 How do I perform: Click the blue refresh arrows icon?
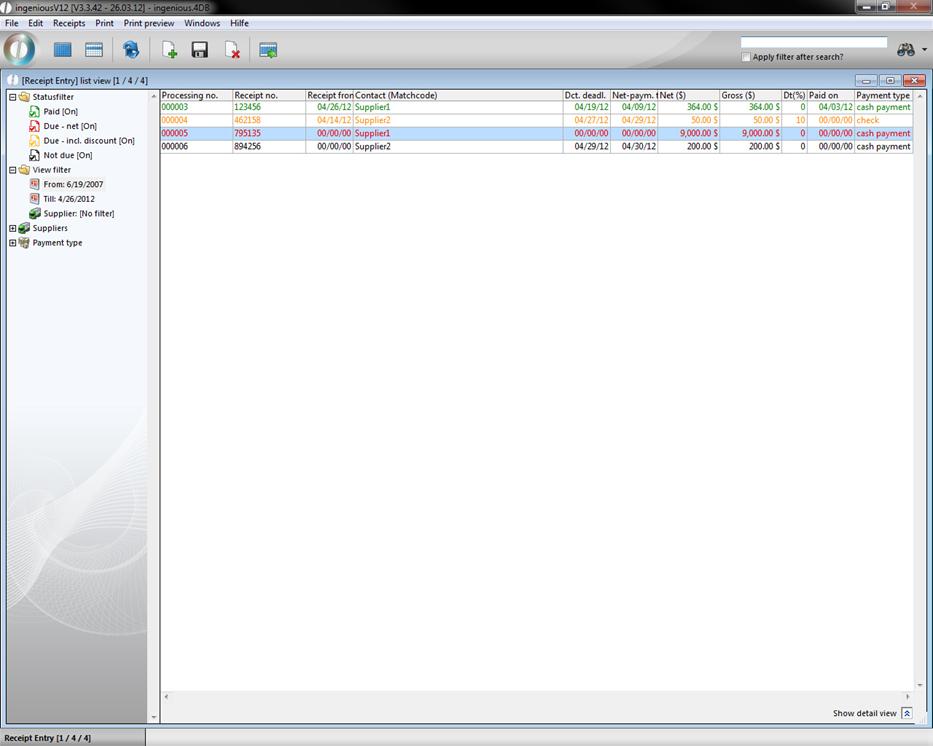[x=131, y=50]
